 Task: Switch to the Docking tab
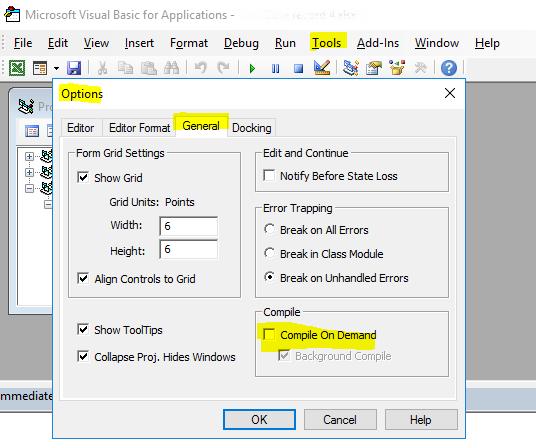coord(252,128)
